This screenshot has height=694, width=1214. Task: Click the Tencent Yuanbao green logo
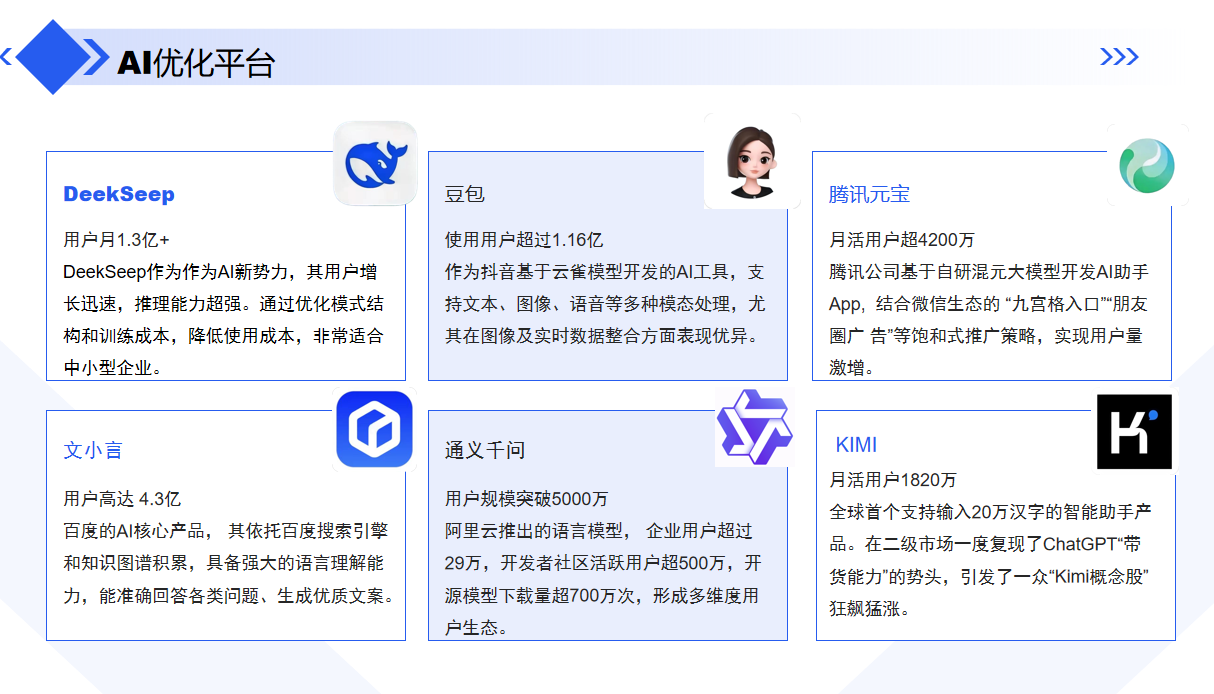[x=1147, y=165]
